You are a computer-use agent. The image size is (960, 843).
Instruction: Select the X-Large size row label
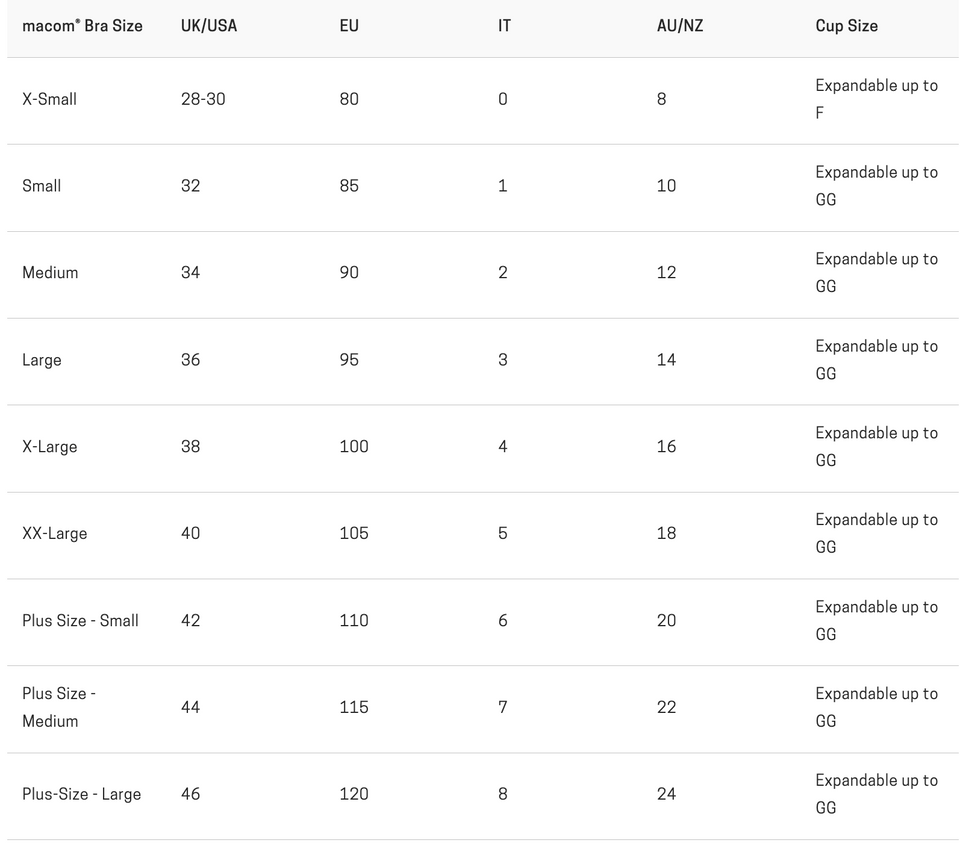click(x=49, y=447)
